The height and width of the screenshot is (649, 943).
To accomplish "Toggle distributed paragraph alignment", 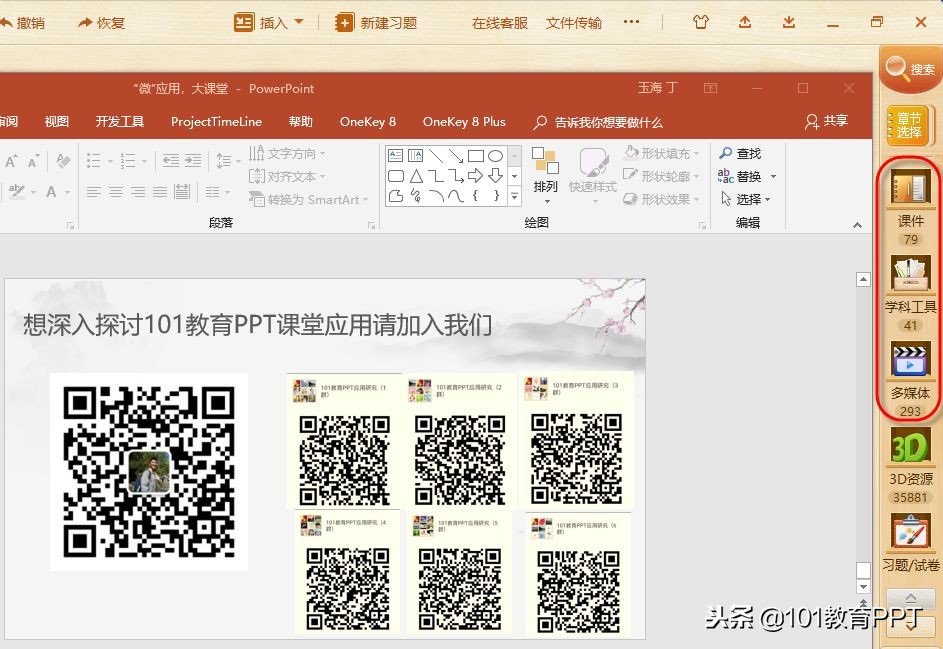I will pyautogui.click(x=182, y=192).
